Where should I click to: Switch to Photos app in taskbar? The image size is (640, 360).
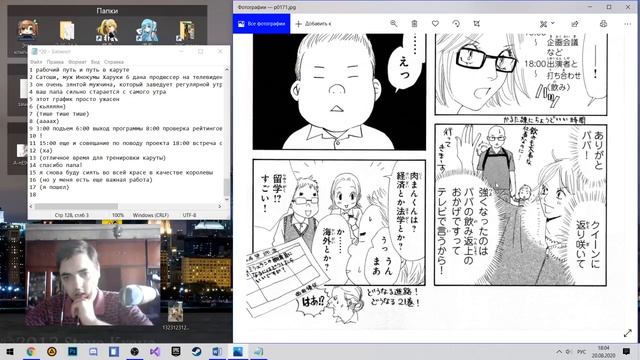[x=238, y=351]
